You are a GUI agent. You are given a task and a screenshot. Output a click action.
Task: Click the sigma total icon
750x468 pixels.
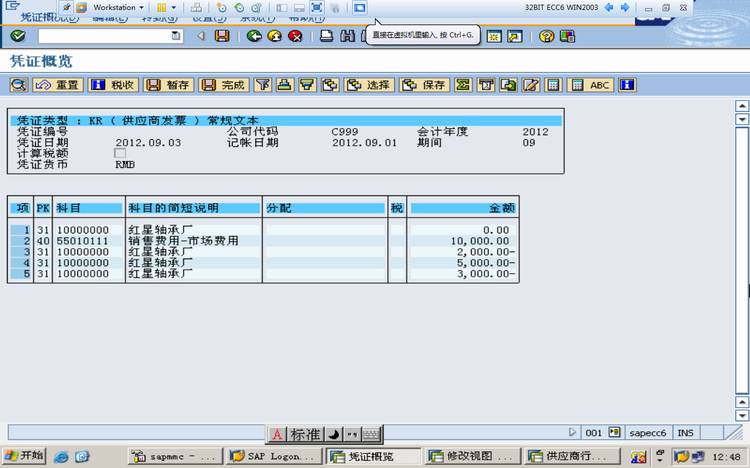[463, 85]
